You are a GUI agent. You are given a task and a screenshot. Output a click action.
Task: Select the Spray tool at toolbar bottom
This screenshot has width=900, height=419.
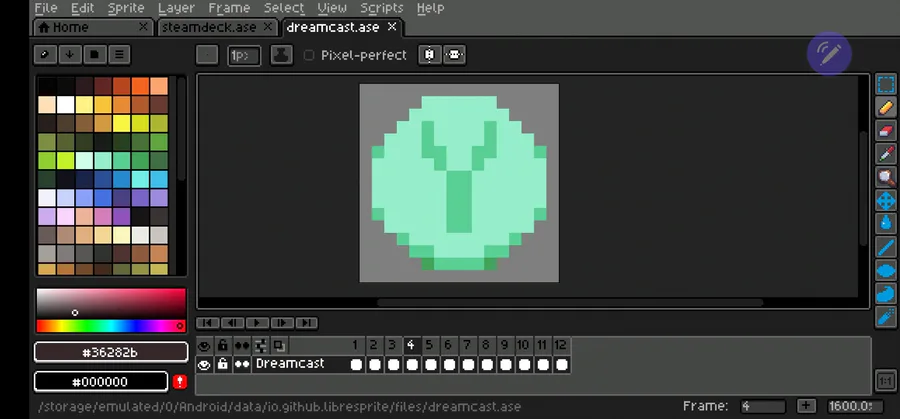(x=886, y=317)
